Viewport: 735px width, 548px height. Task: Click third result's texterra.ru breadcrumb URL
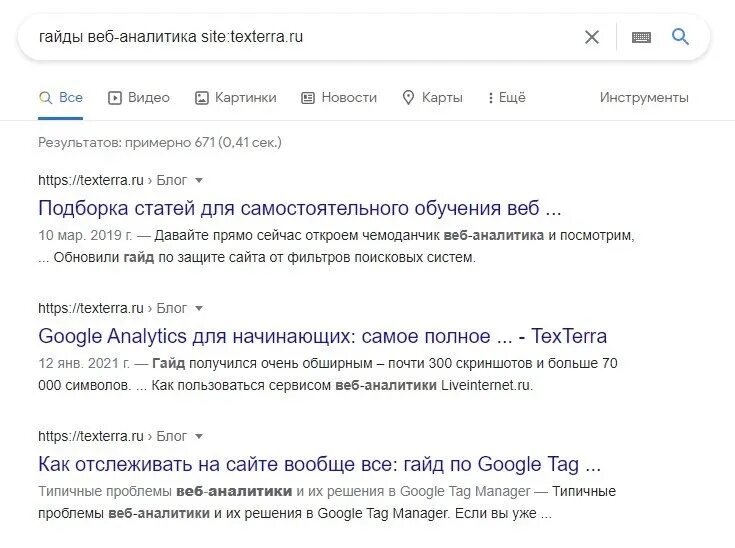pyautogui.click(x=91, y=437)
